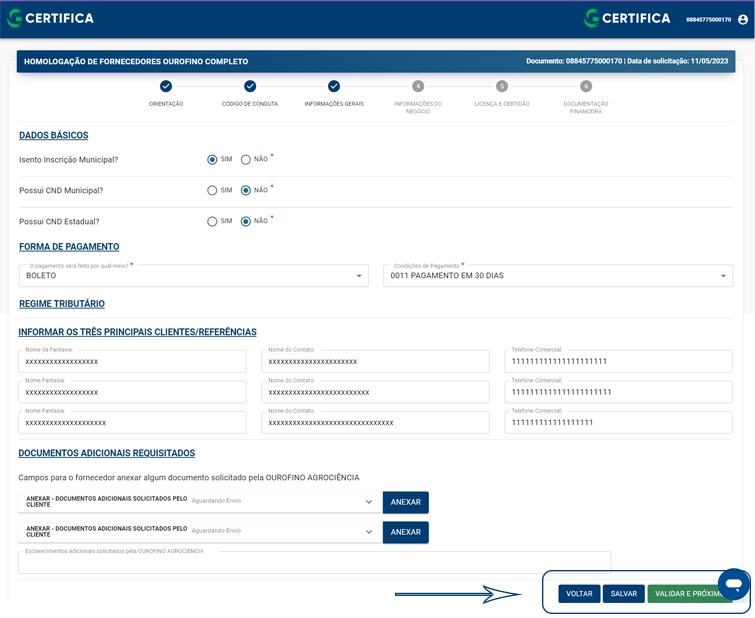This screenshot has width=755, height=618.
Task: Go to the Código de Conduta step checkmark
Action: click(x=250, y=87)
